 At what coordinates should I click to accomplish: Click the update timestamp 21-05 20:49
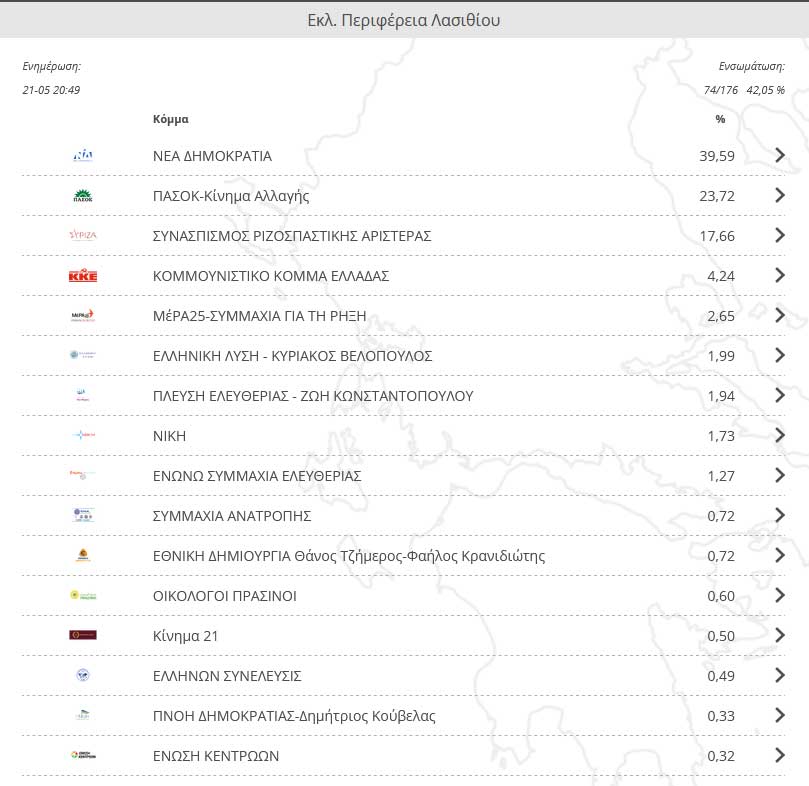coord(51,90)
